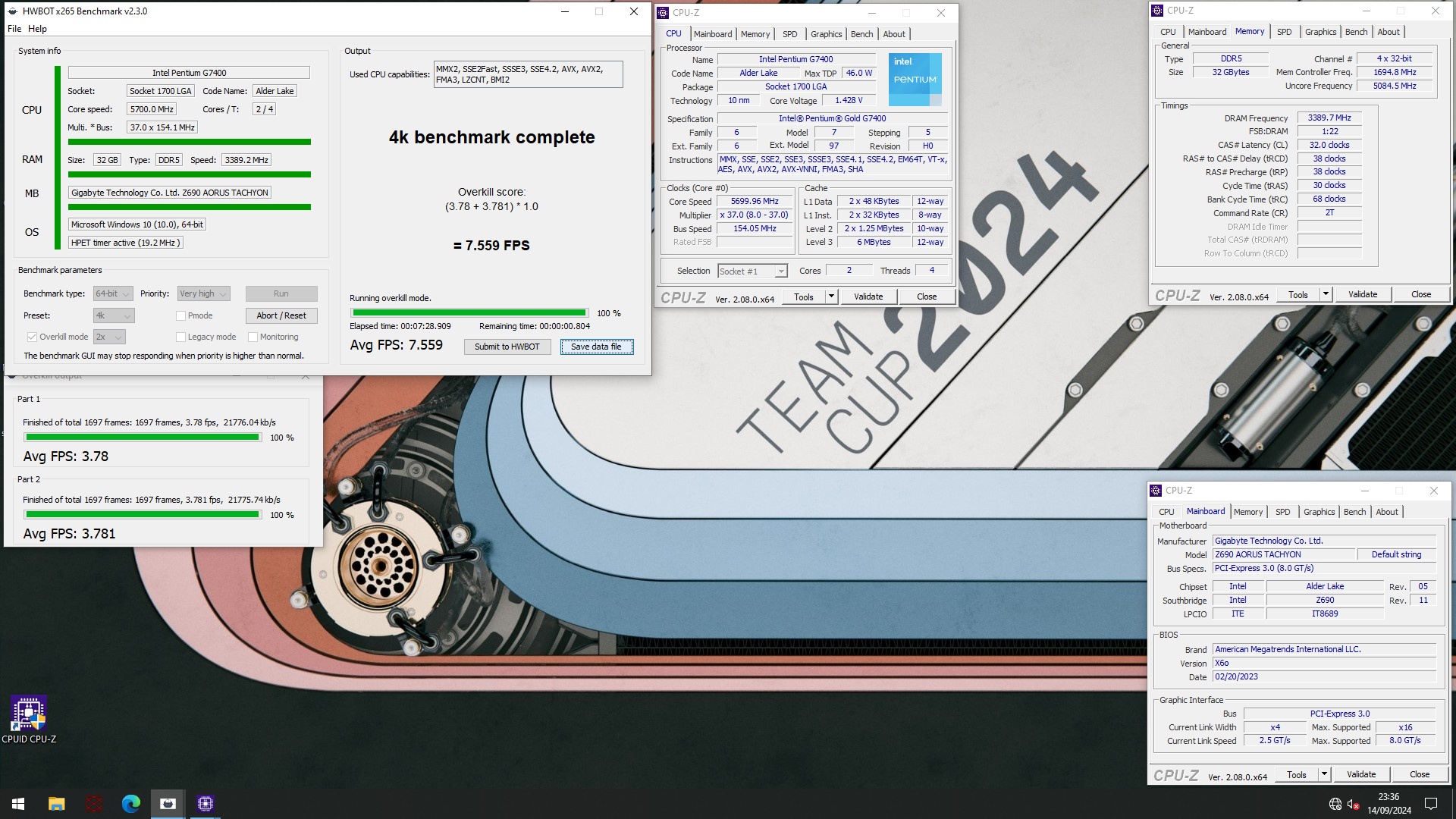Click Uncore Frequency value 5084.5 MHz
This screenshot has width=1456, height=819.
pyautogui.click(x=1394, y=86)
